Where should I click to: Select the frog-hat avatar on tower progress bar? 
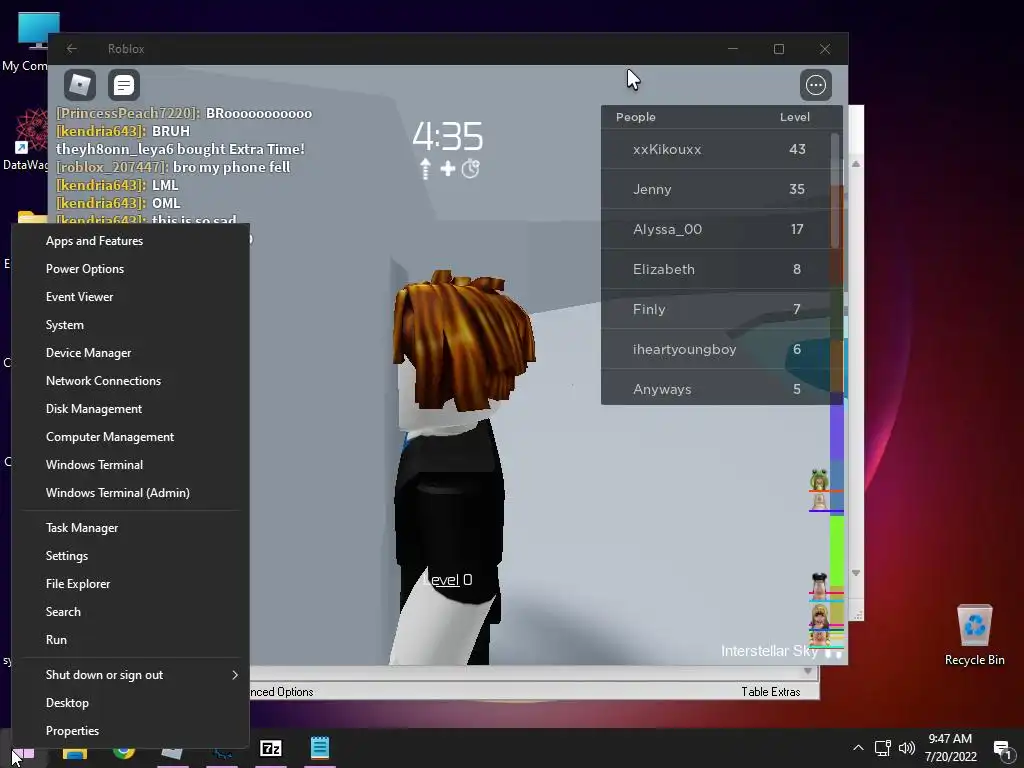coord(819,479)
